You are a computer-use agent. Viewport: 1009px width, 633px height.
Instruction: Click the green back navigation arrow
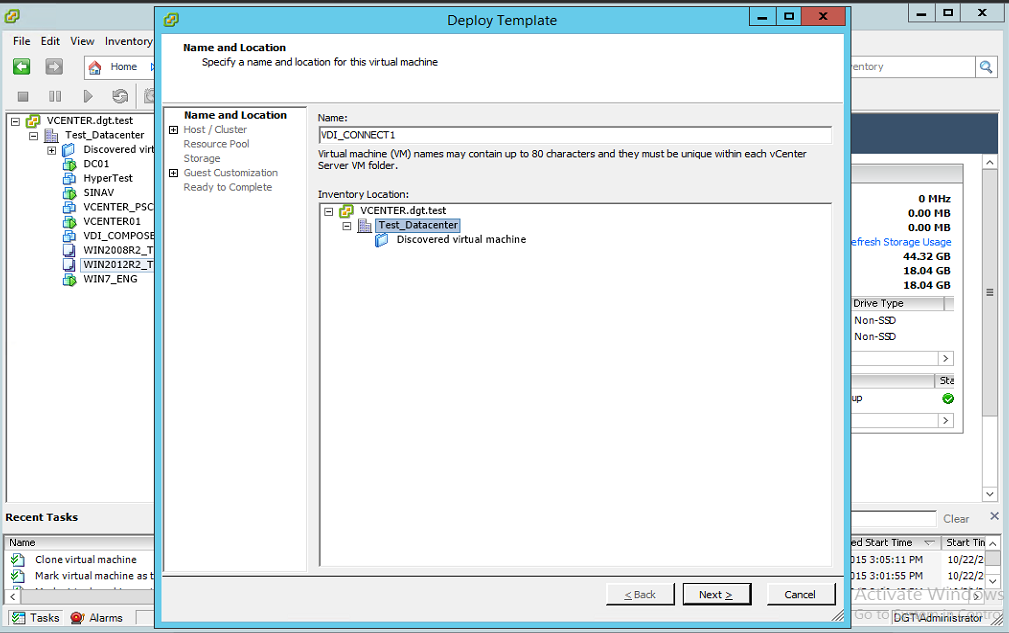tap(22, 66)
